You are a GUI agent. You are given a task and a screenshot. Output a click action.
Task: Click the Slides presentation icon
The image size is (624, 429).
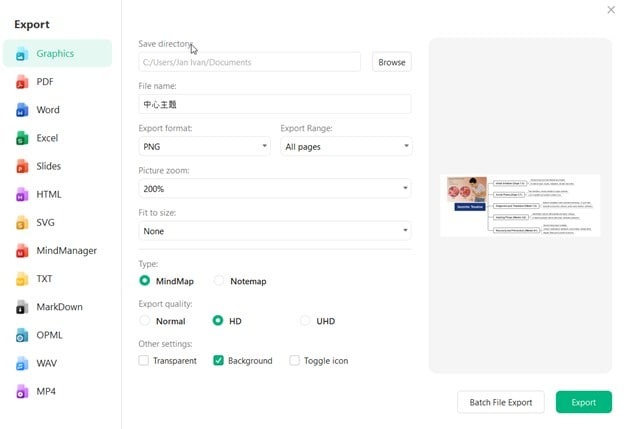point(22,166)
